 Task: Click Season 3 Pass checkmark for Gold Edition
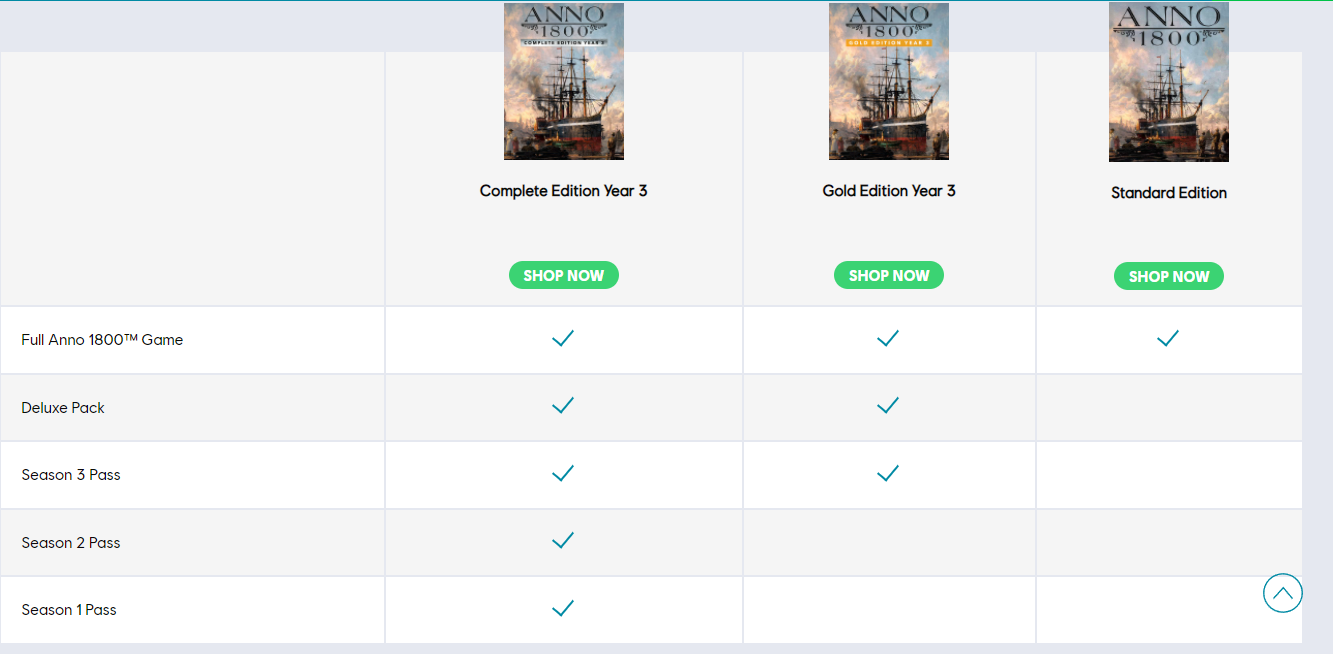click(x=888, y=473)
